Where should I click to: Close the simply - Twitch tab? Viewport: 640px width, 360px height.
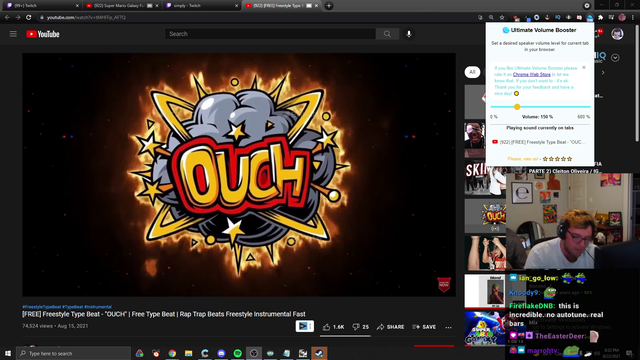click(x=236, y=6)
